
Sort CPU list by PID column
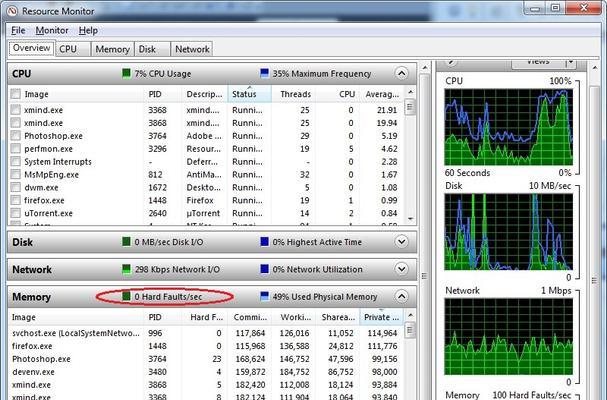pos(163,94)
